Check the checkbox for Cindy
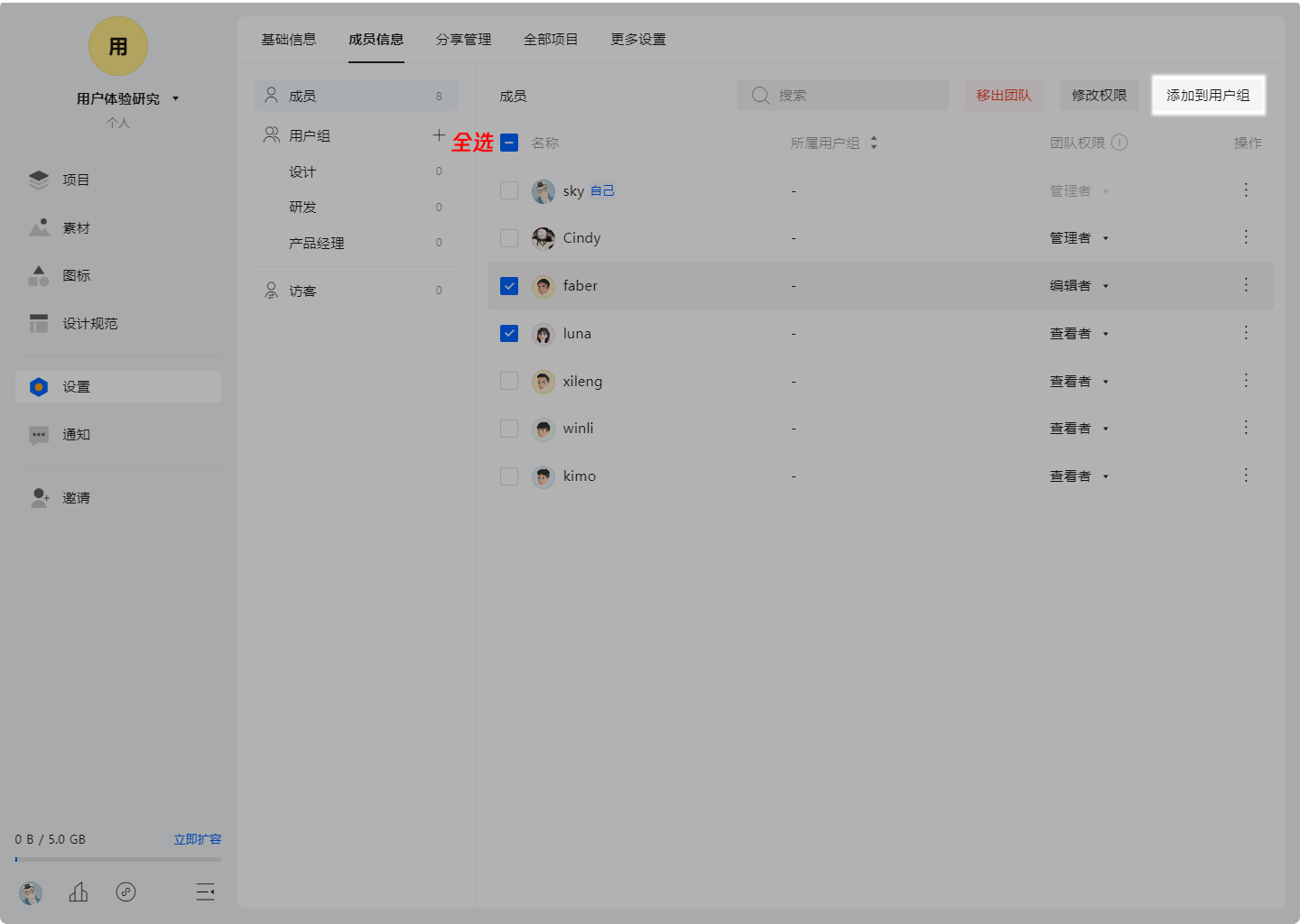The height and width of the screenshot is (924, 1300). coord(509,238)
